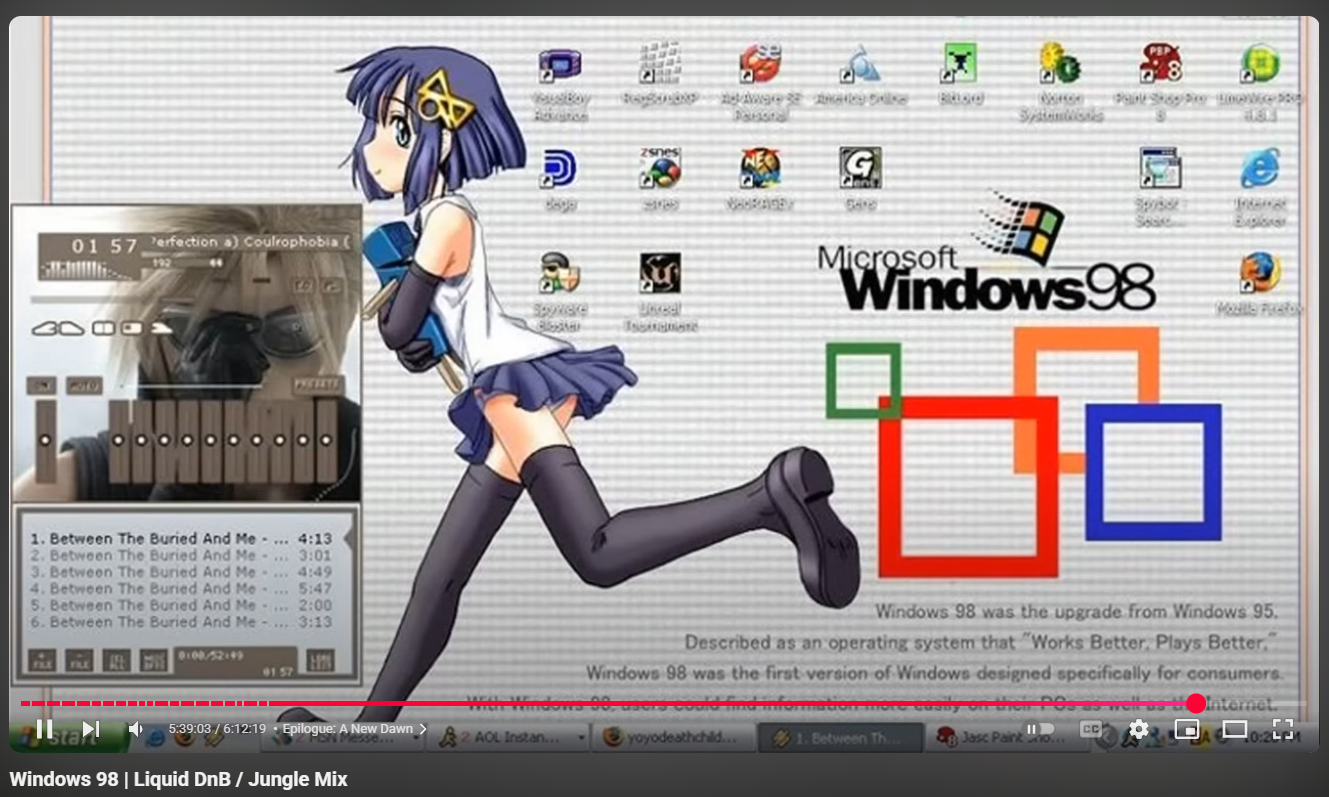This screenshot has width=1329, height=797.
Task: Open the Internet Explorer desktop icon
Action: 1260,186
